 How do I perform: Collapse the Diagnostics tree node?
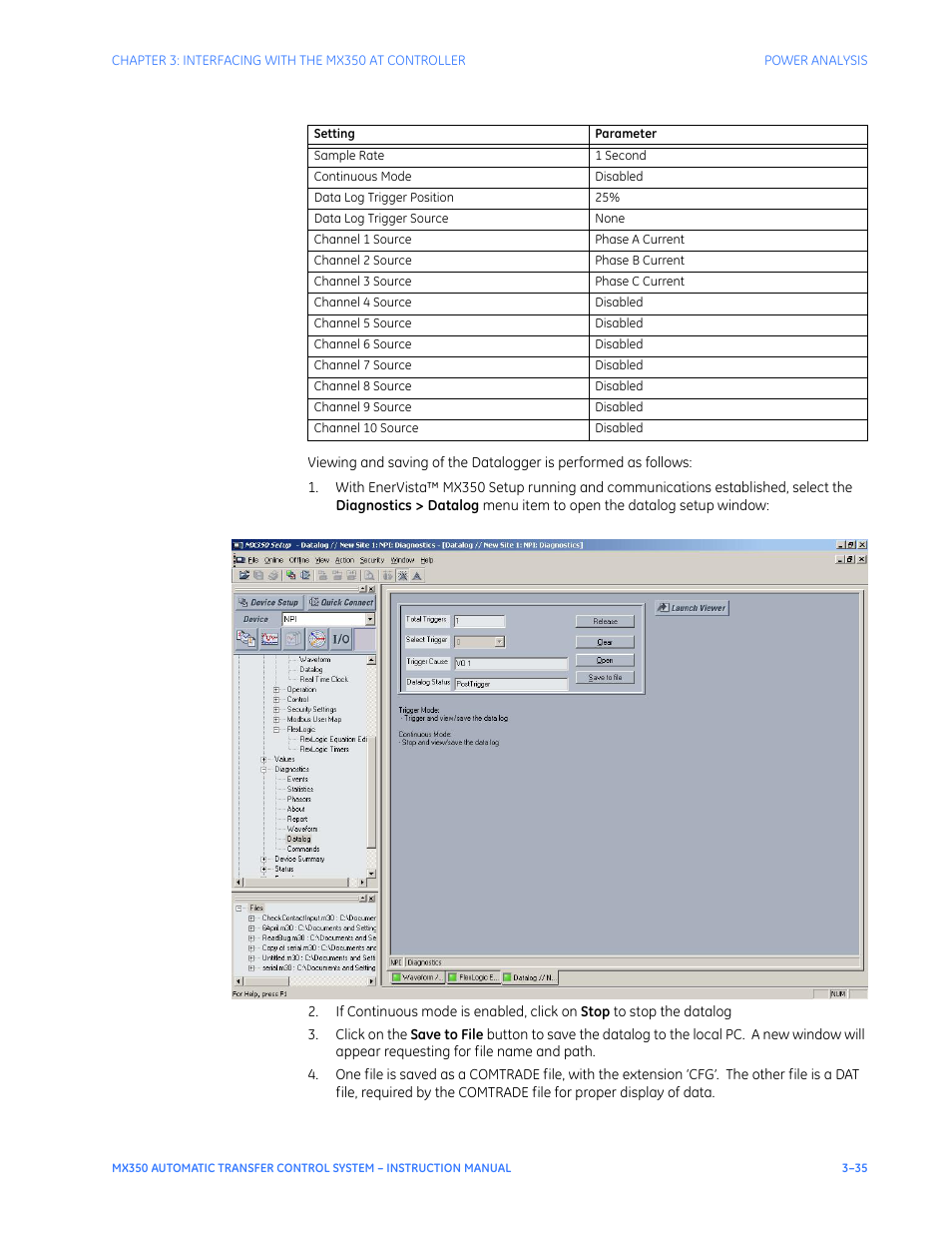[264, 770]
